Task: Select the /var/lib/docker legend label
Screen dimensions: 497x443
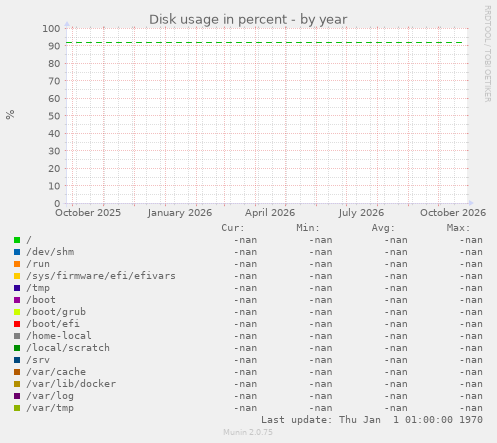Action: [x=71, y=384]
